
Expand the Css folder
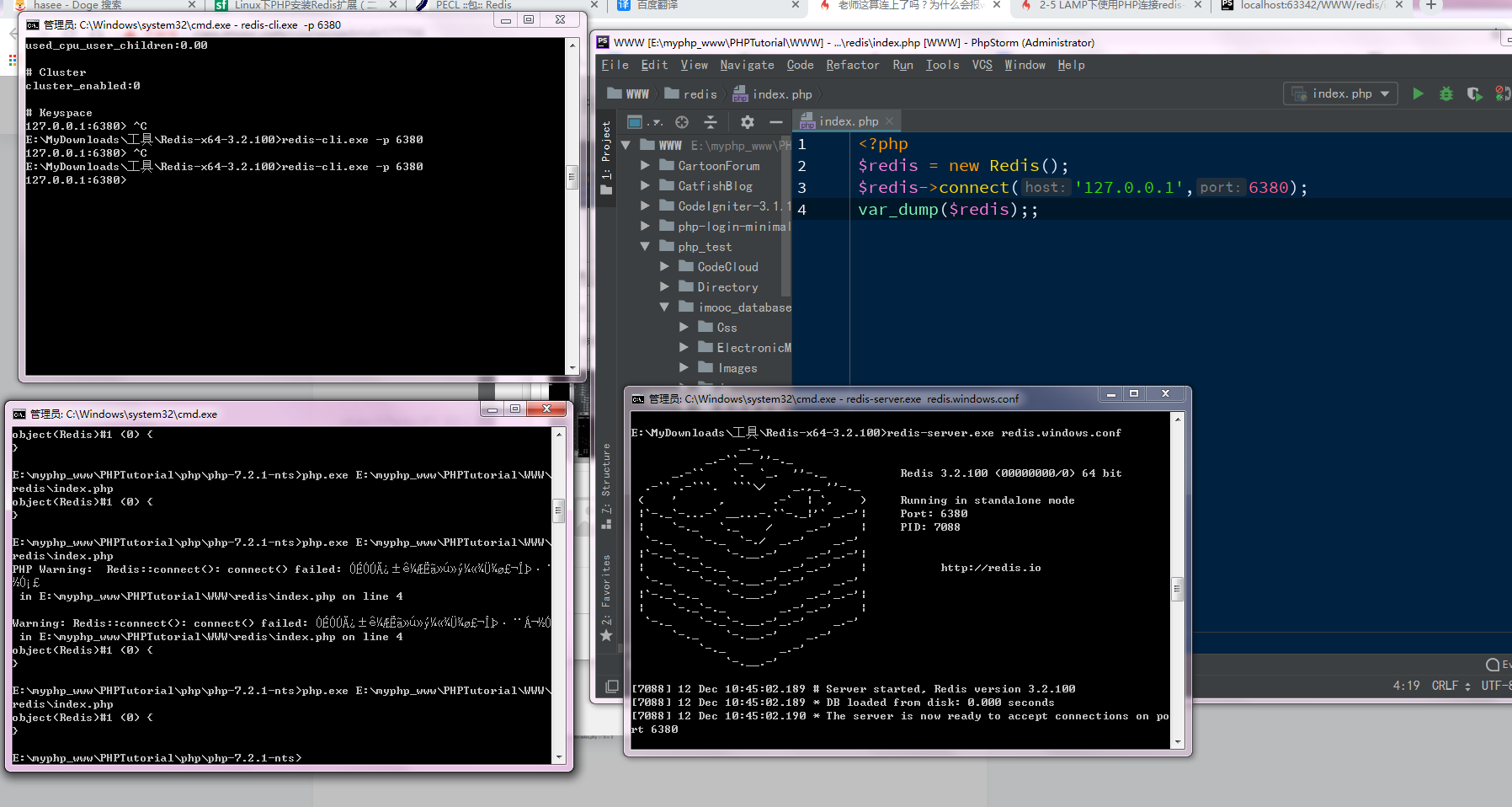pyautogui.click(x=684, y=327)
